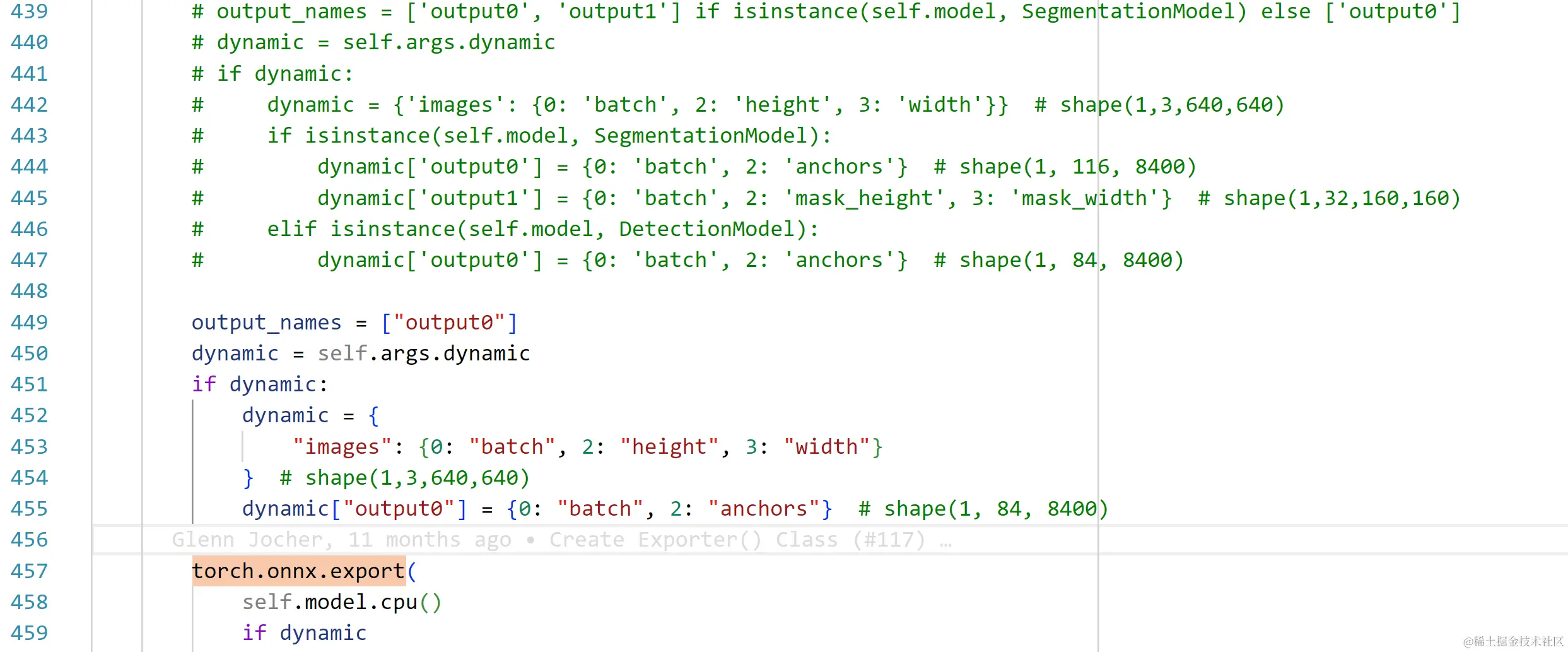Click the "width" string on line 453
Viewport: 1568px width, 652px height.
pos(827,447)
